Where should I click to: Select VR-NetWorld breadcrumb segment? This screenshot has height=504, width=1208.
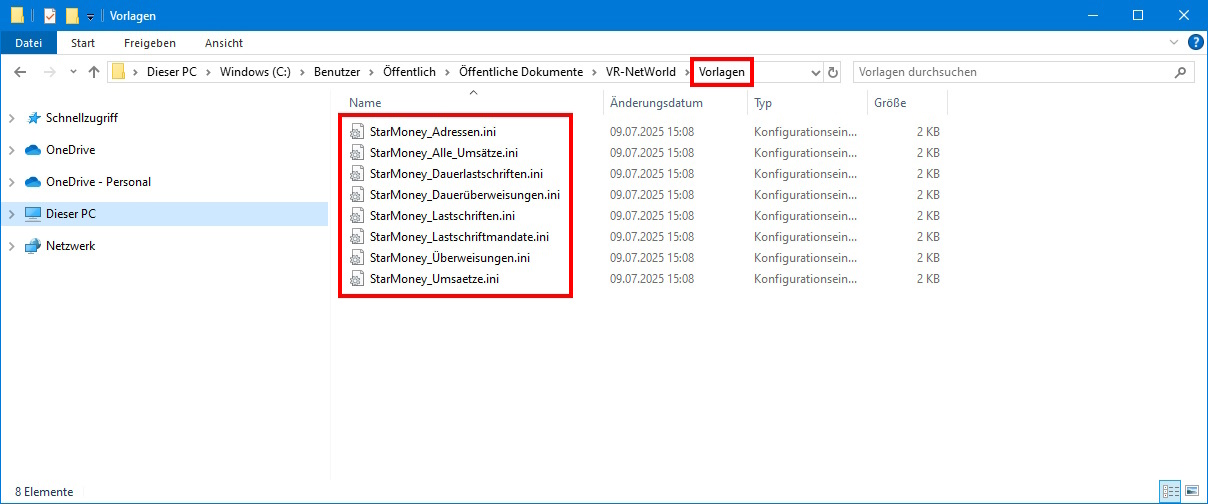tap(641, 72)
